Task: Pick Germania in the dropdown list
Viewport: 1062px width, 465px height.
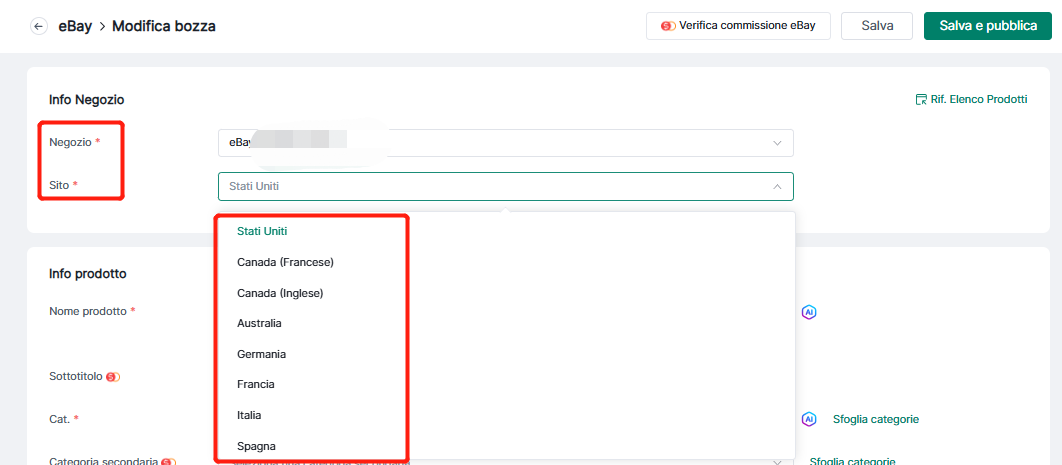Action: click(x=261, y=354)
